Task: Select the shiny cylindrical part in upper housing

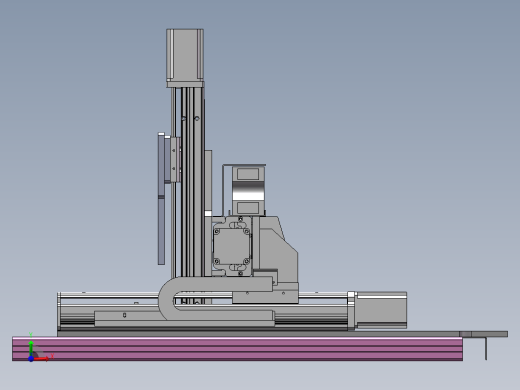Action: tap(248, 190)
